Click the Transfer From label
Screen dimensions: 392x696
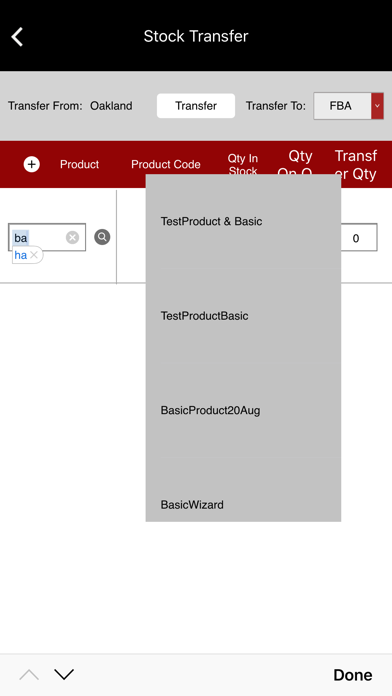click(x=45, y=106)
